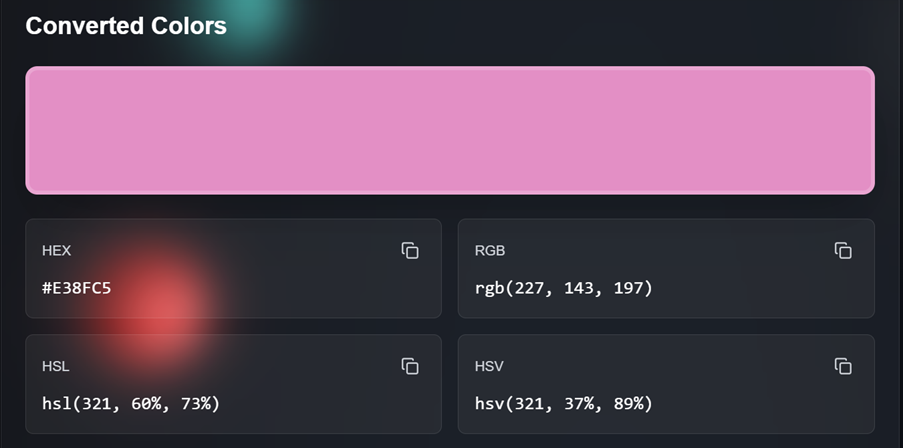Copy the HEX color value
This screenshot has height=448, width=903.
pos(410,251)
